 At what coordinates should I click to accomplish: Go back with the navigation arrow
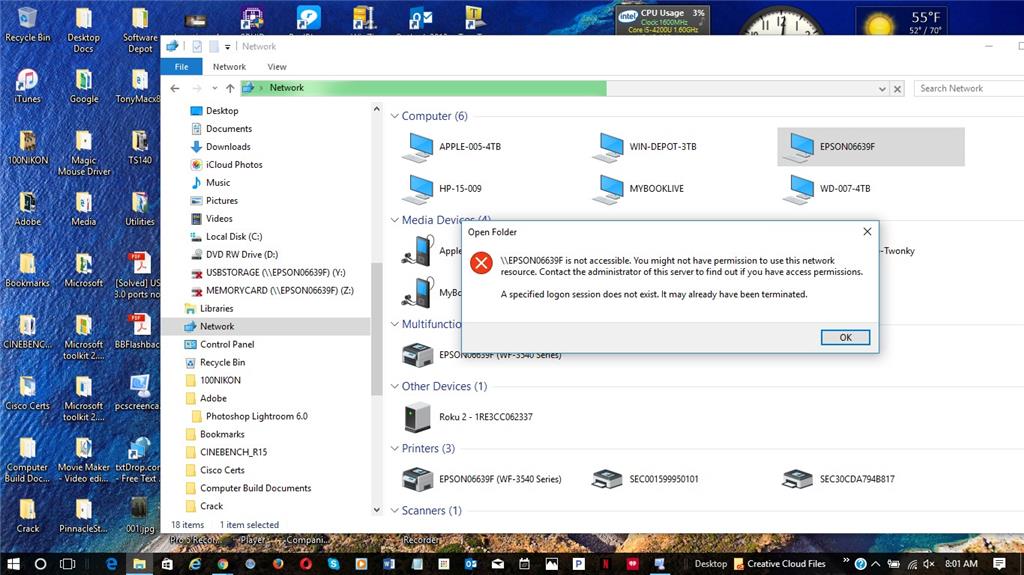click(x=175, y=88)
